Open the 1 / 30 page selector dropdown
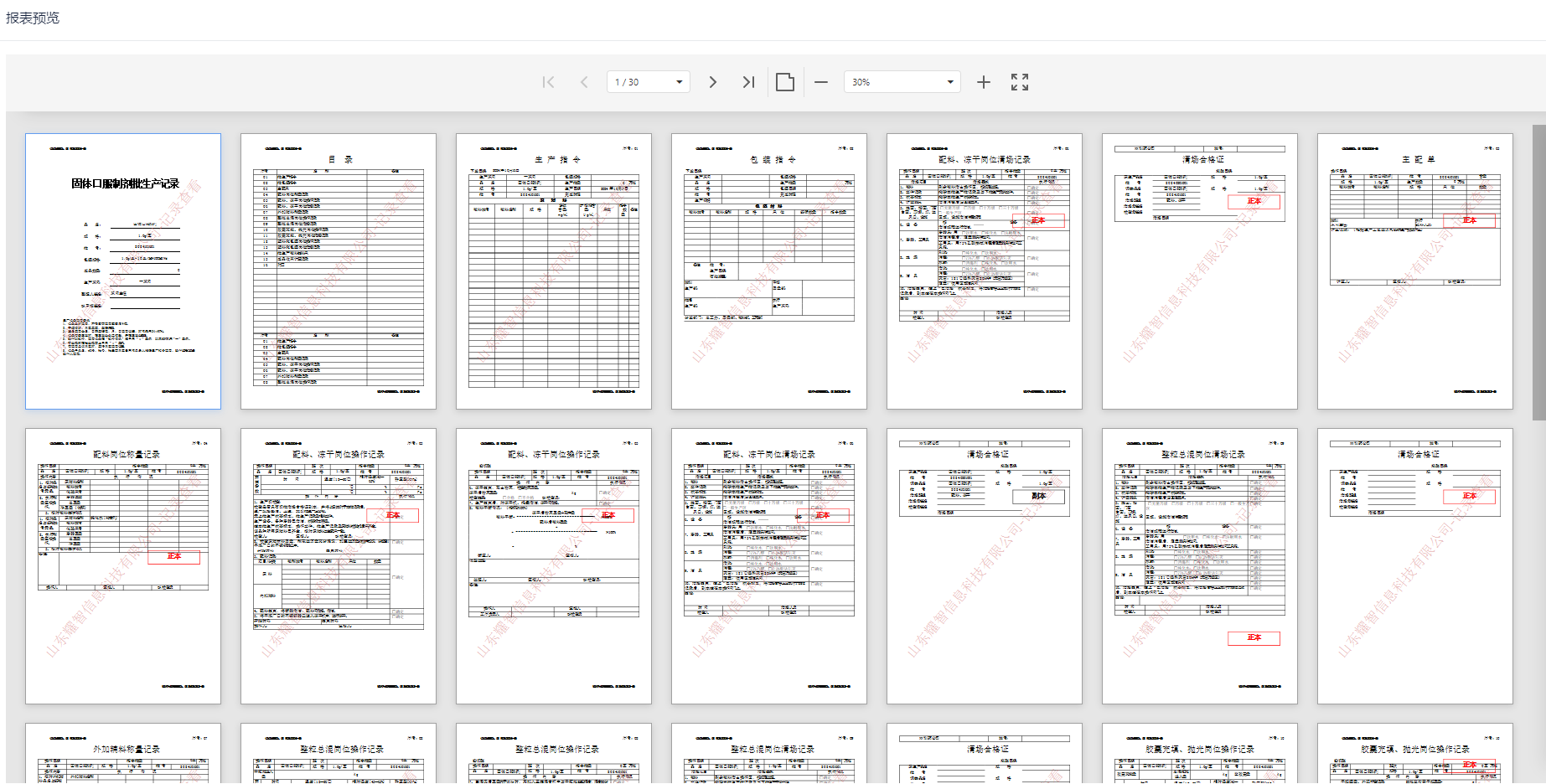 pyautogui.click(x=649, y=82)
